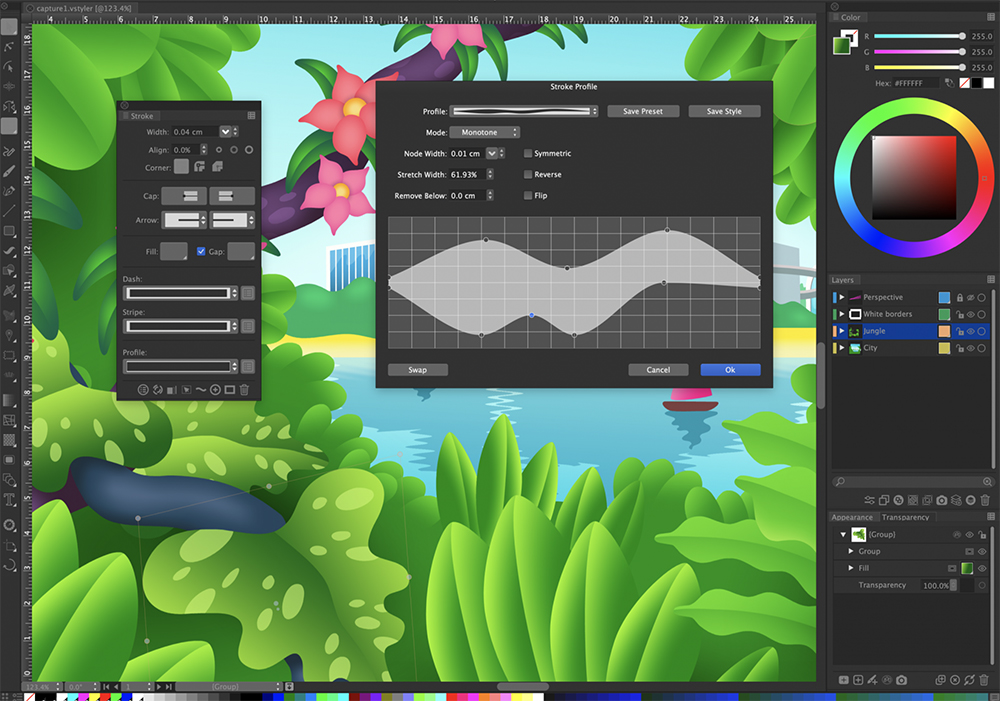Select the Line tool in left toolbar

point(9,212)
